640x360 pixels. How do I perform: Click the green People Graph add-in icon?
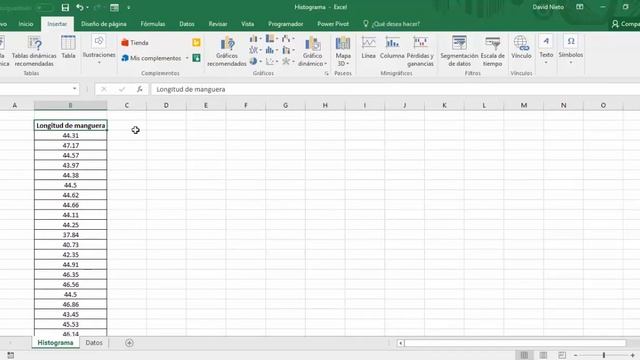(x=196, y=58)
